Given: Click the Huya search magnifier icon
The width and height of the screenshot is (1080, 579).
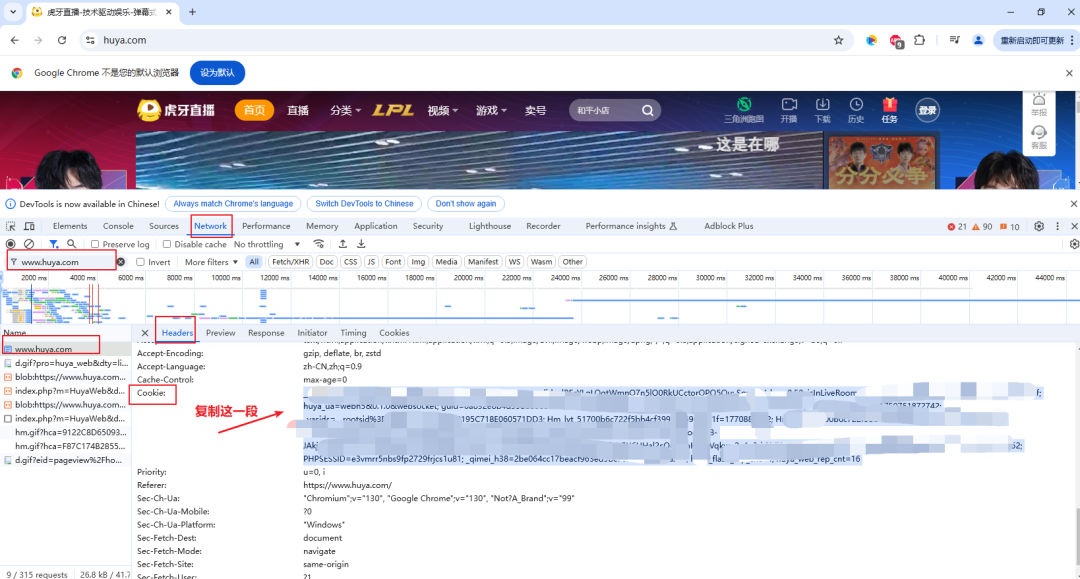Looking at the screenshot, I should pyautogui.click(x=647, y=110).
